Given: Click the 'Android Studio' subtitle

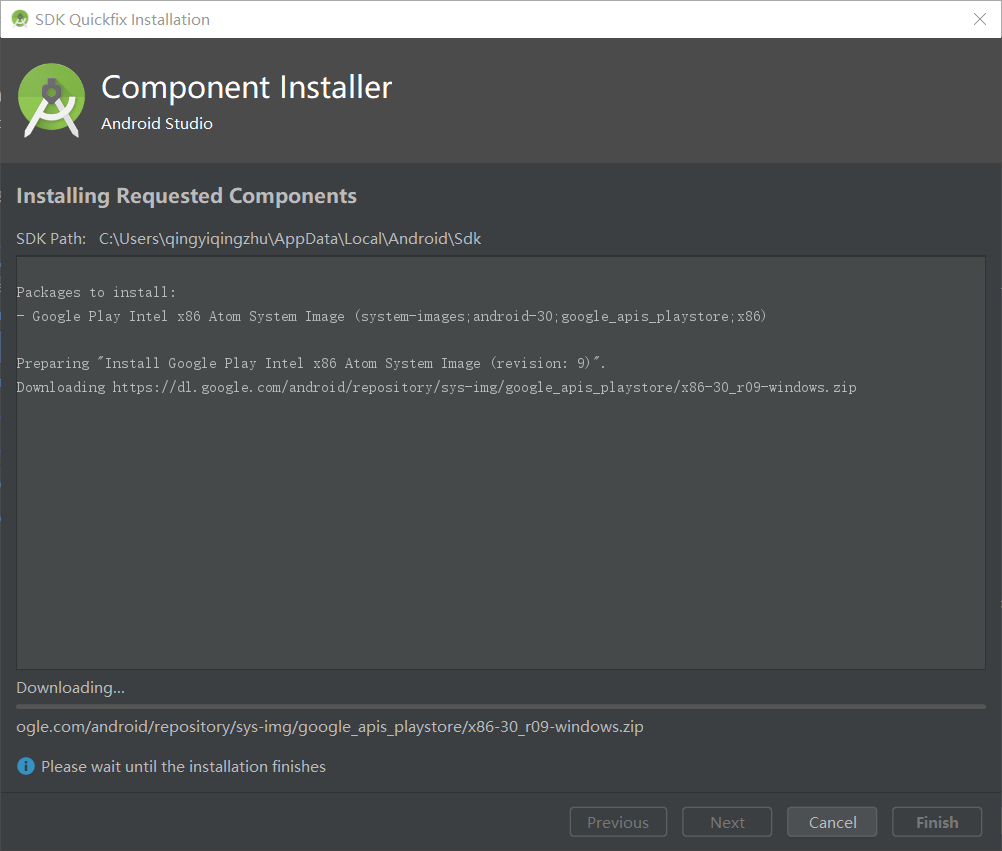Looking at the screenshot, I should coord(157,123).
